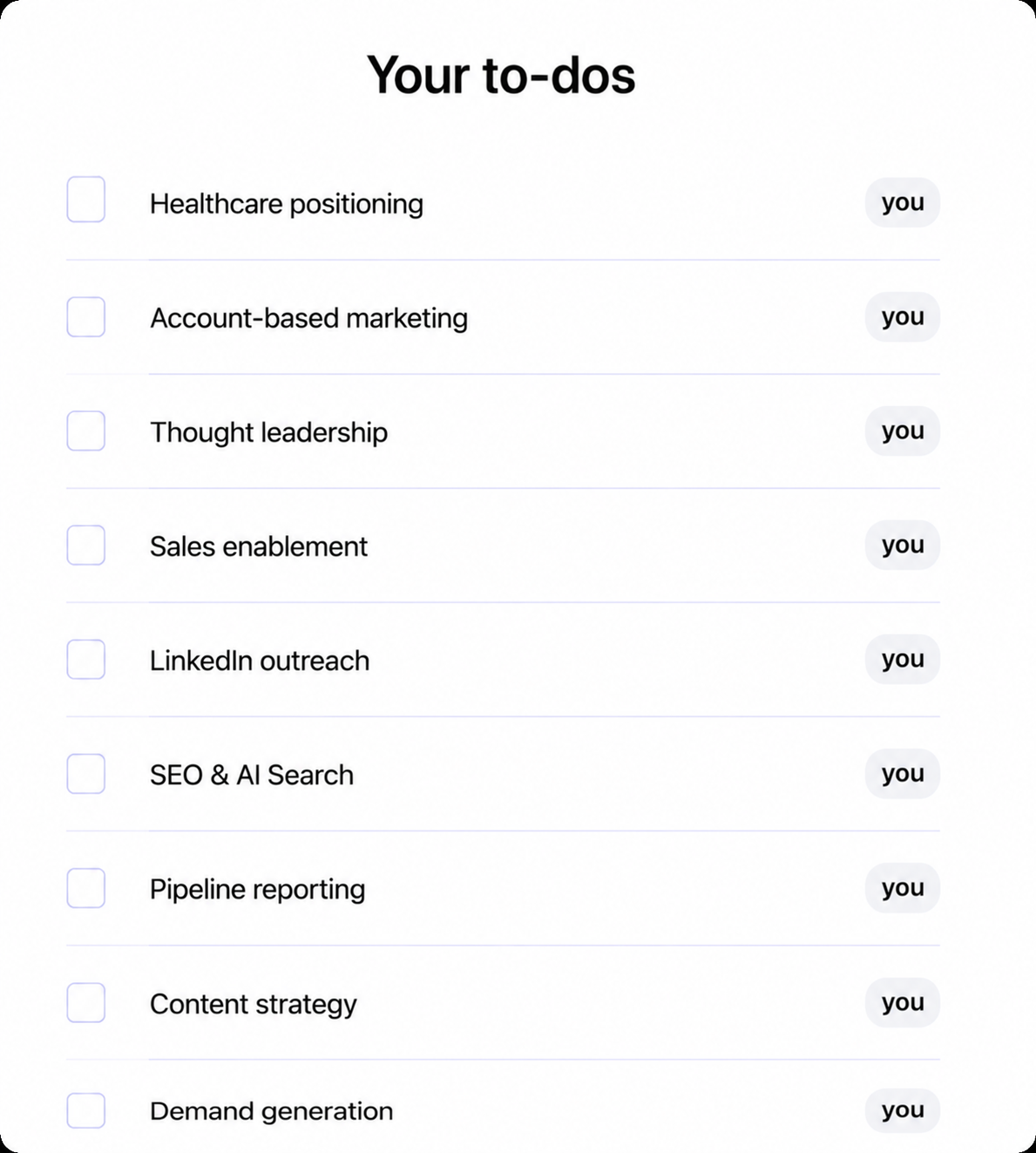Select the SEO & AI Search checkbox
This screenshot has width=1036, height=1153.
pyautogui.click(x=86, y=773)
